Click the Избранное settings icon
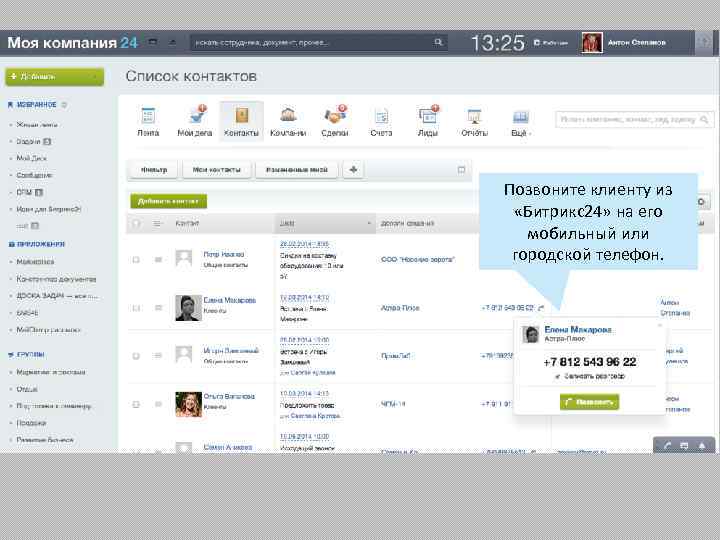 (64, 105)
